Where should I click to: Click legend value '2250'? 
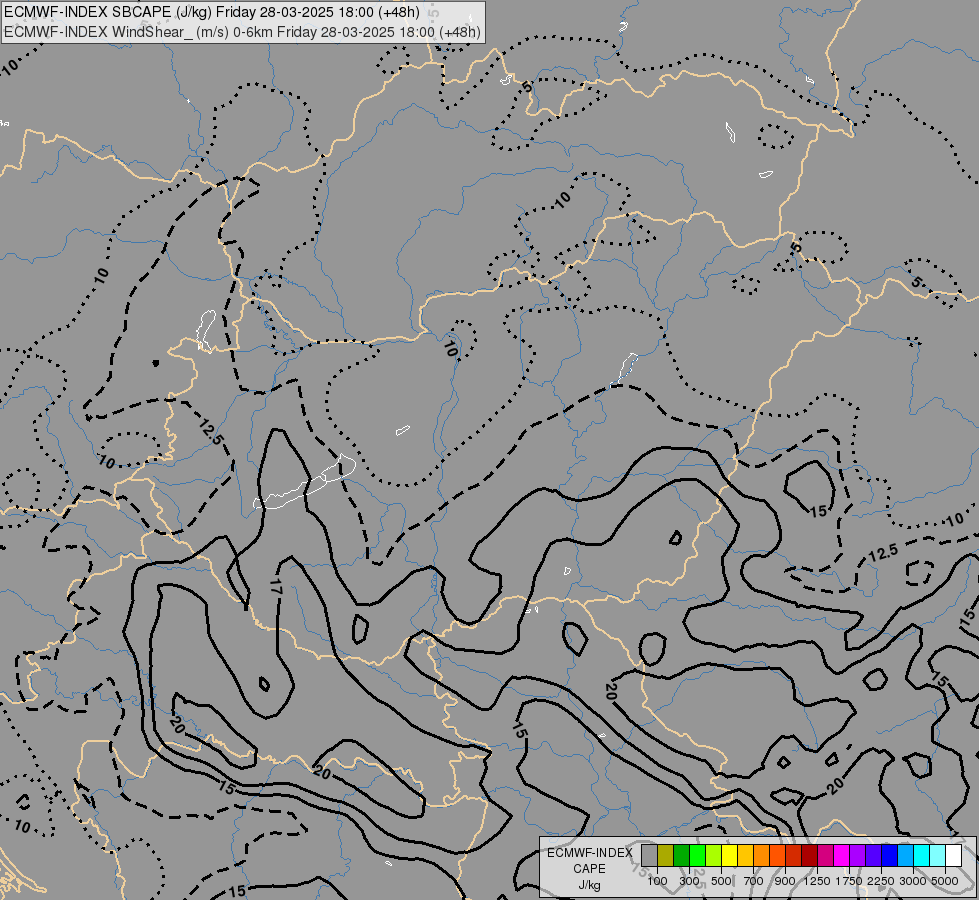pos(881,881)
